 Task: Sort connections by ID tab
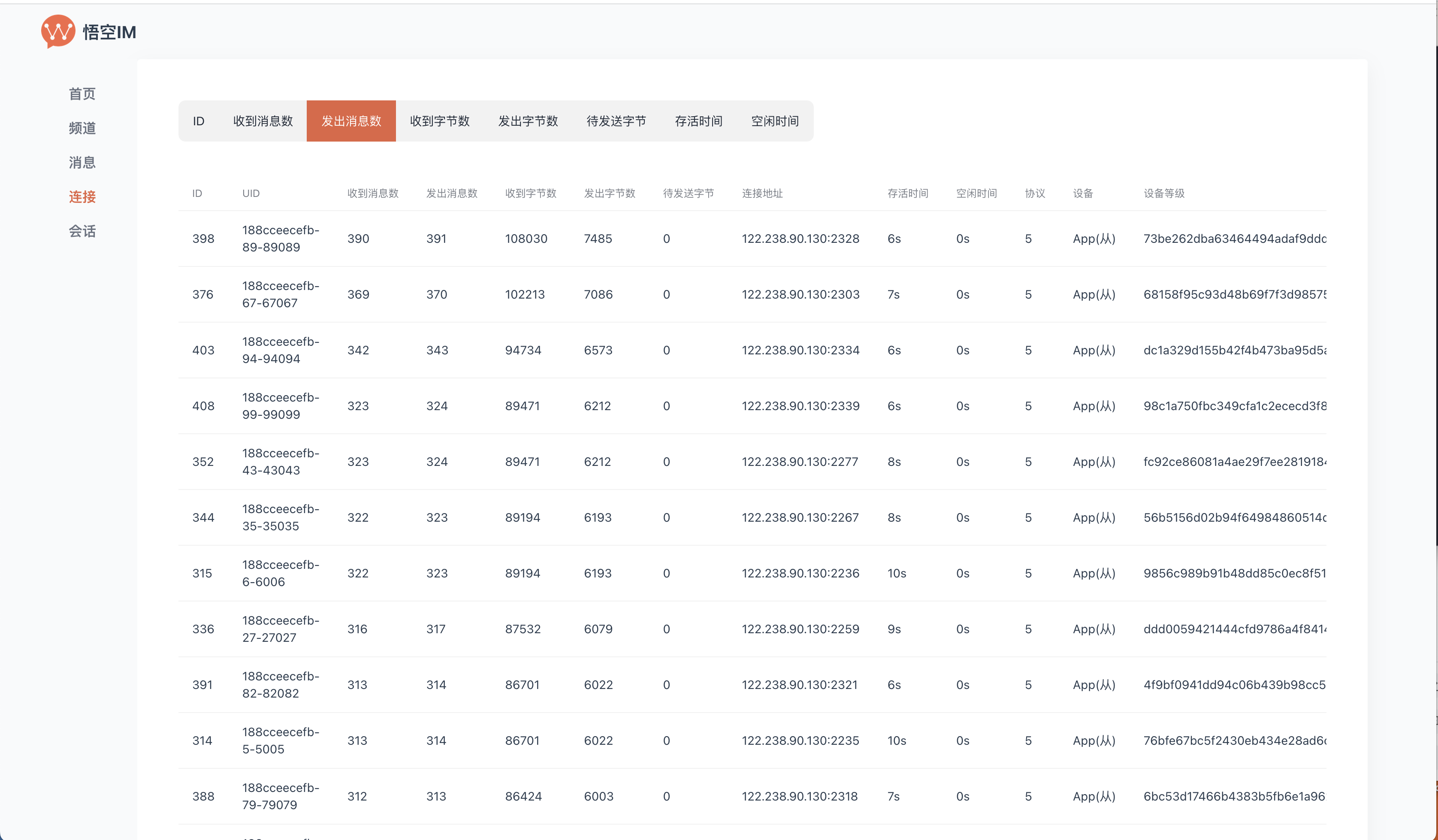point(199,121)
